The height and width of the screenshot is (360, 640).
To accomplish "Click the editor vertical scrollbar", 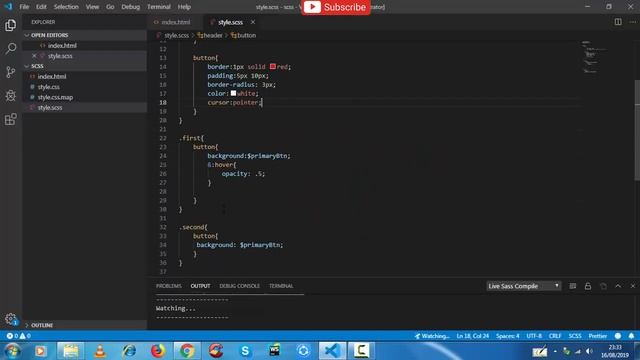I will point(637,130).
